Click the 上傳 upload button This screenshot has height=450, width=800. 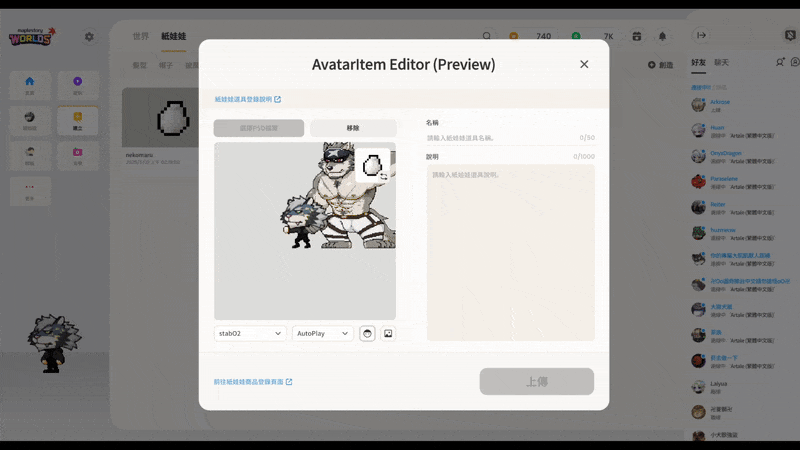pyautogui.click(x=537, y=381)
